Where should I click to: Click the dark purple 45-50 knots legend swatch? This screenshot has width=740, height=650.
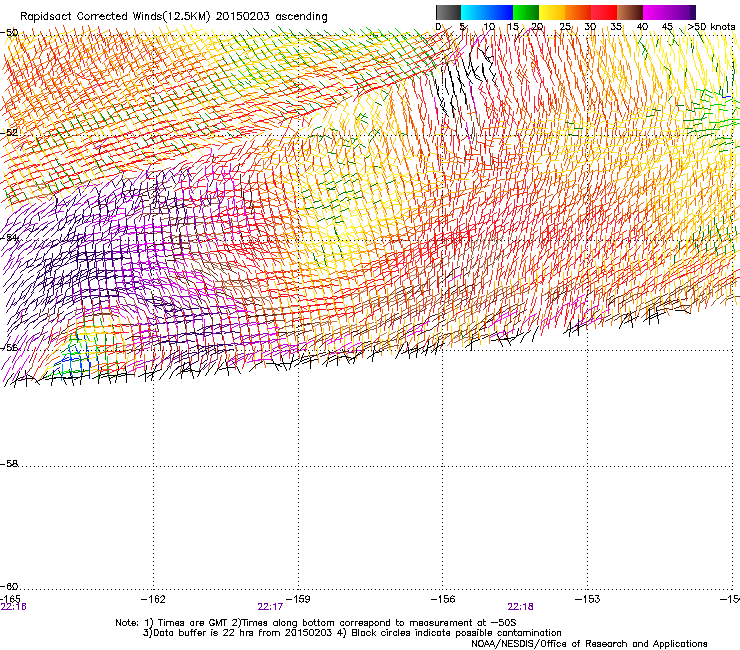coord(682,12)
